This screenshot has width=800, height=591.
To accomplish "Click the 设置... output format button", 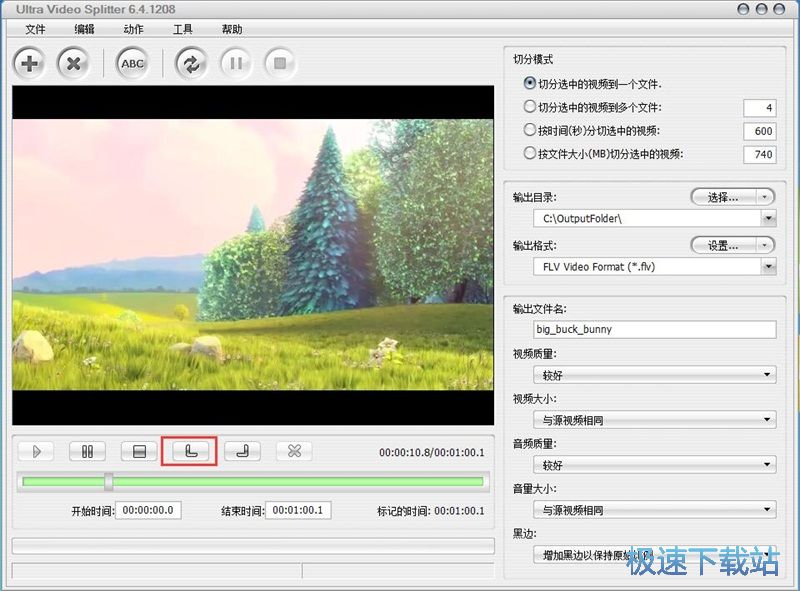I will click(x=723, y=246).
